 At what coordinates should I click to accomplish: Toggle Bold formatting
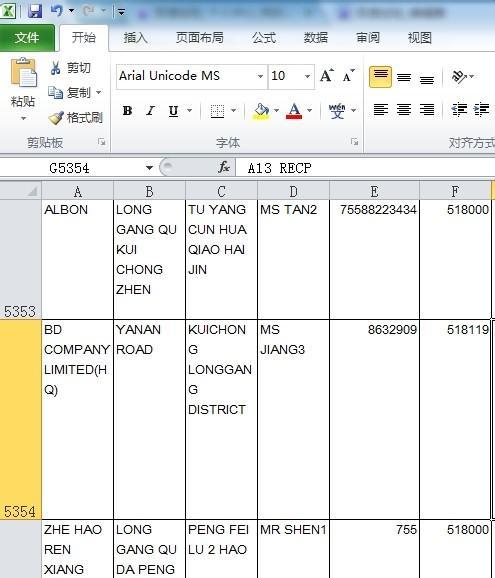127,111
